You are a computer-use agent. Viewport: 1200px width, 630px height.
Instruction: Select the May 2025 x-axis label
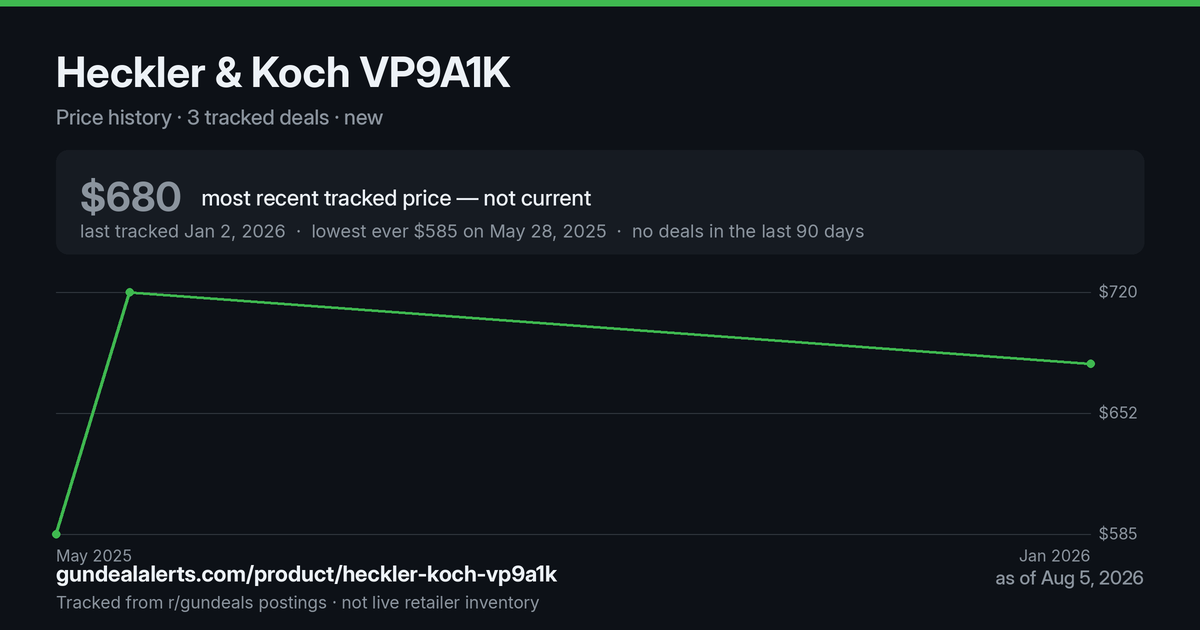coord(94,556)
